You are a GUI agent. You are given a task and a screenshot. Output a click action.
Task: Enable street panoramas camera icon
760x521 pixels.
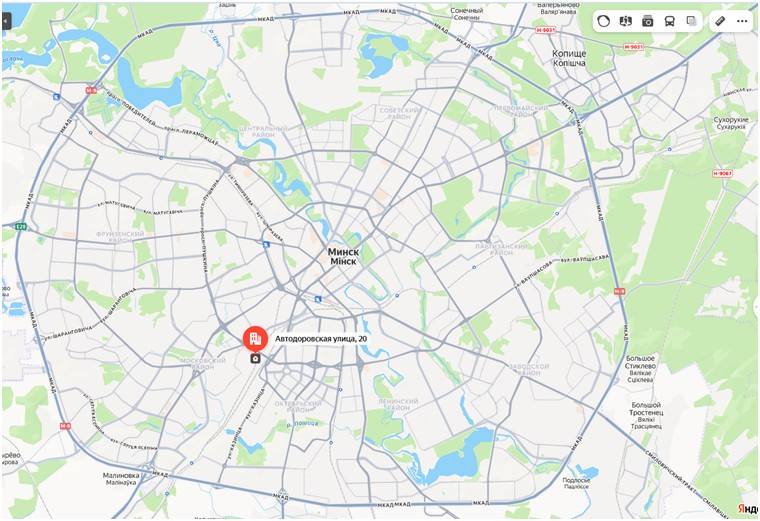(648, 21)
